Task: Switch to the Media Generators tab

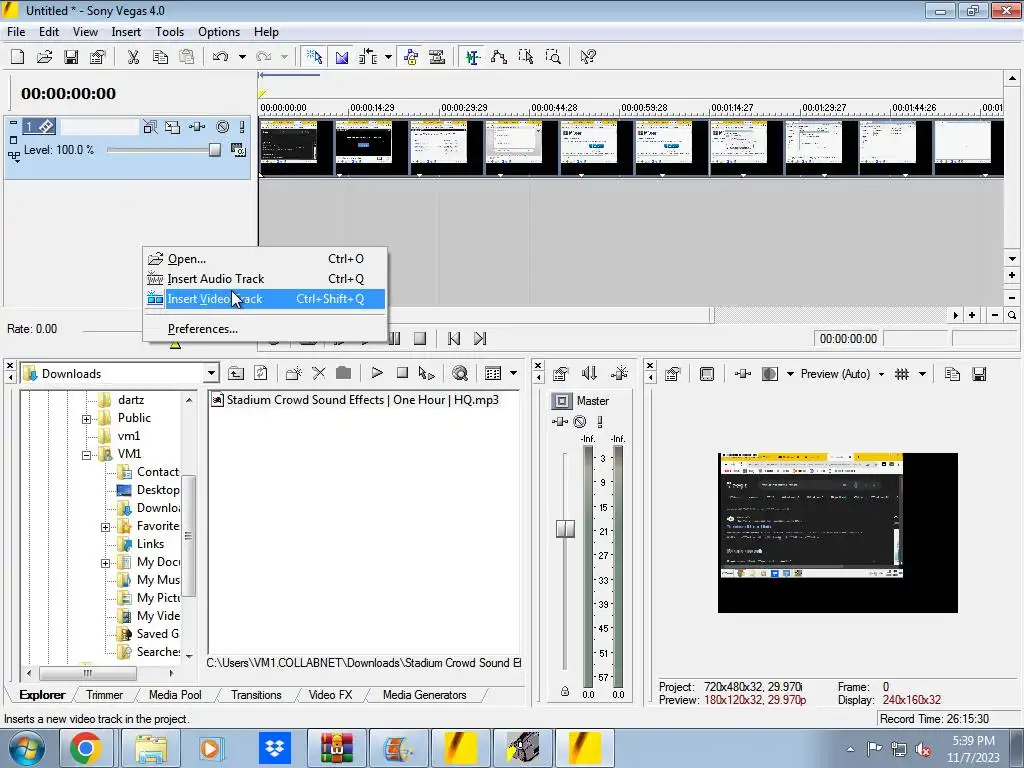Action: tap(424, 695)
